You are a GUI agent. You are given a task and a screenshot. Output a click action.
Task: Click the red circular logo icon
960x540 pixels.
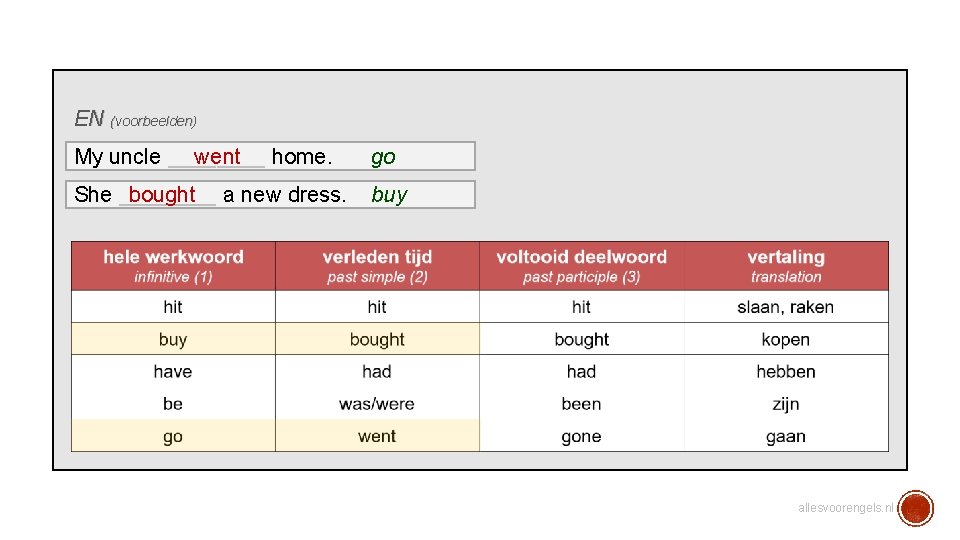915,508
